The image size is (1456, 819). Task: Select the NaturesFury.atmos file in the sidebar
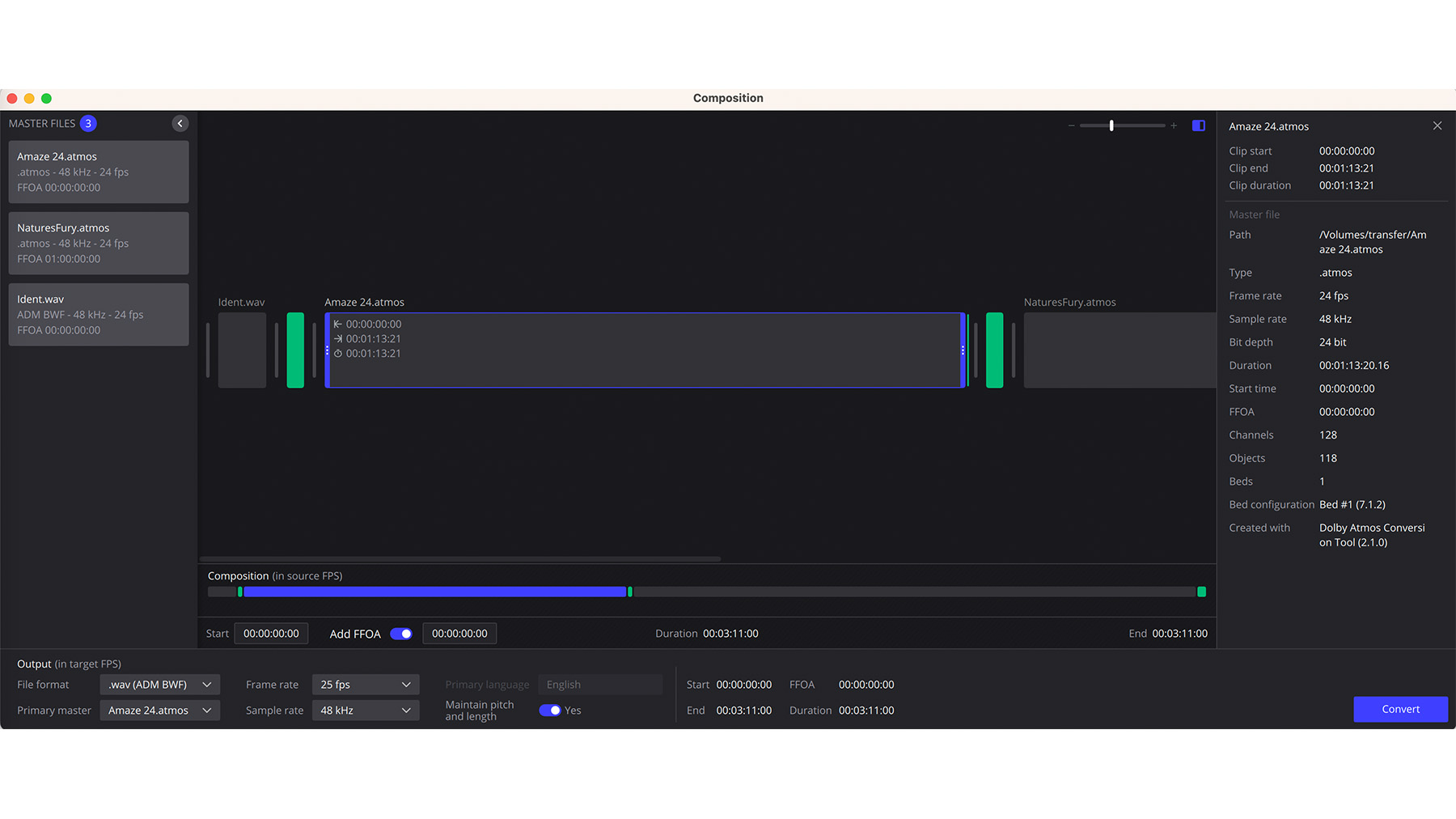click(x=98, y=243)
